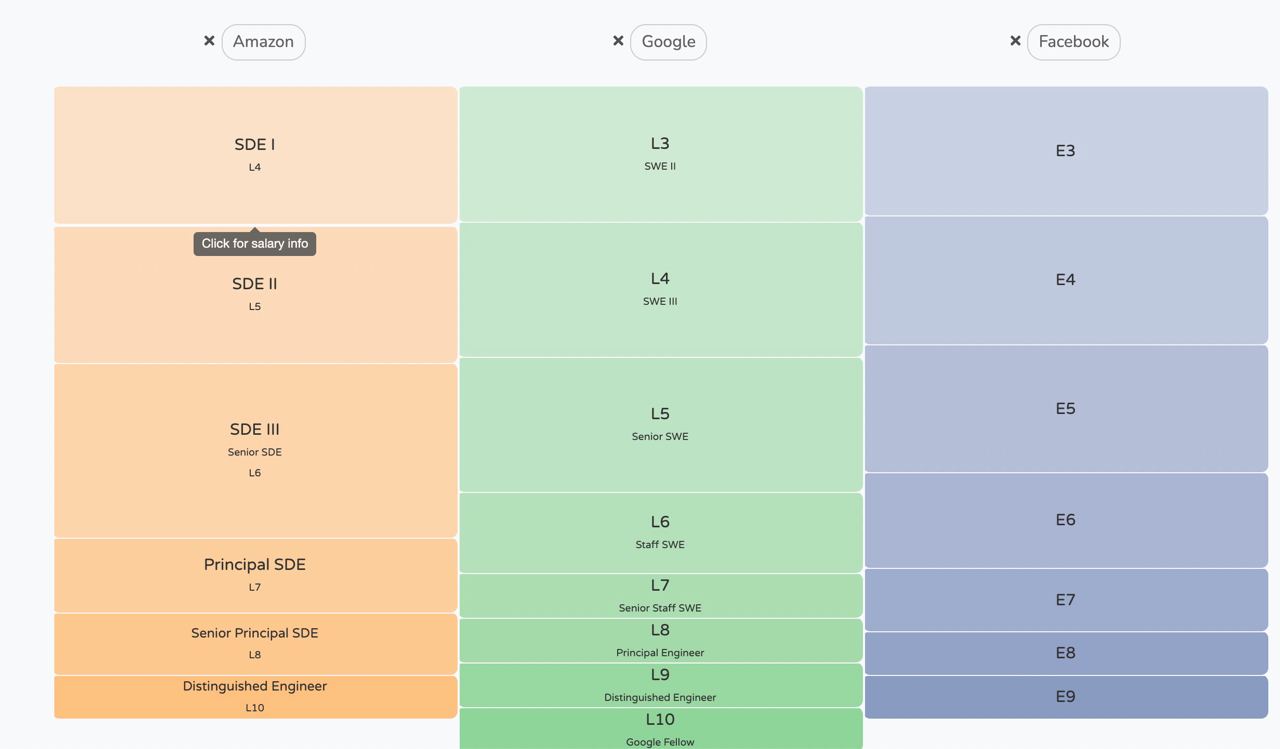Image resolution: width=1280 pixels, height=749 pixels.
Task: Select Google L8 Principal Engineer block
Action: pyautogui.click(x=661, y=641)
